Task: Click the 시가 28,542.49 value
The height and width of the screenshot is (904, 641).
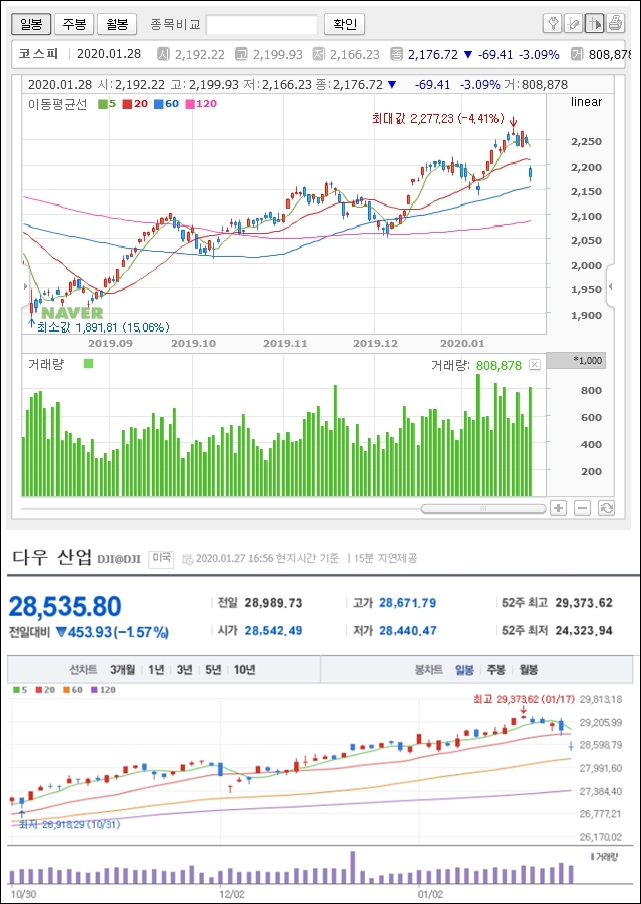Action: 273,631
